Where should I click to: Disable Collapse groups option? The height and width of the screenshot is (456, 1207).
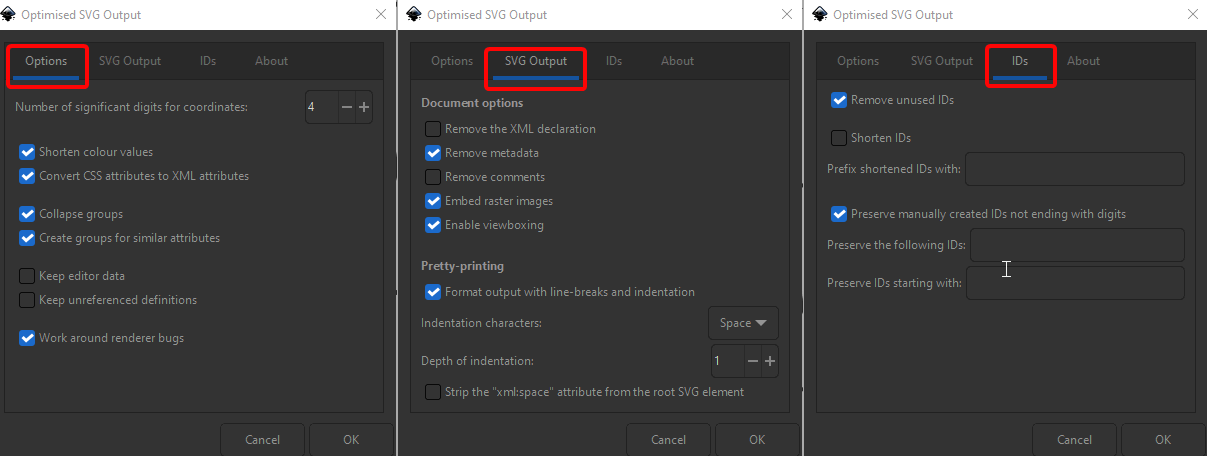point(27,214)
